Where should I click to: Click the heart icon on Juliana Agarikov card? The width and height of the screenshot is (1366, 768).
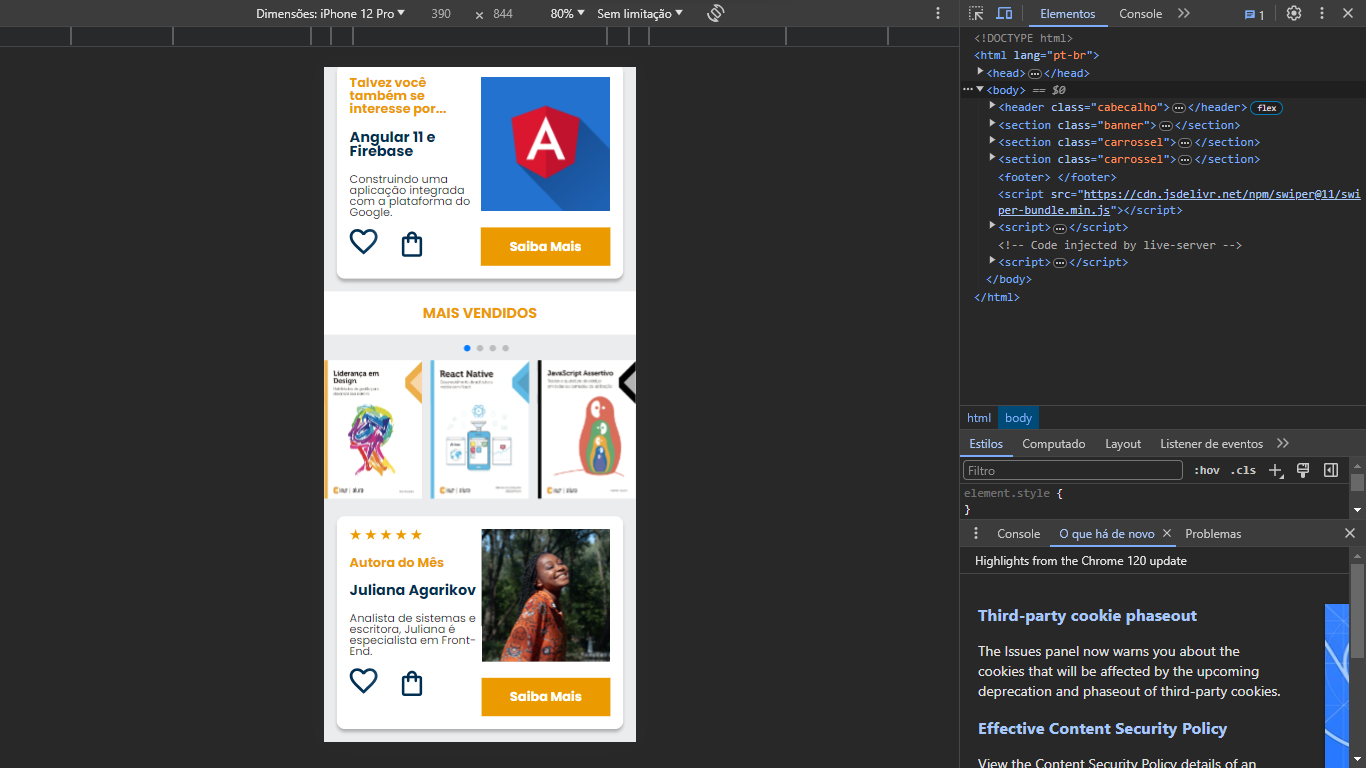tap(363, 681)
